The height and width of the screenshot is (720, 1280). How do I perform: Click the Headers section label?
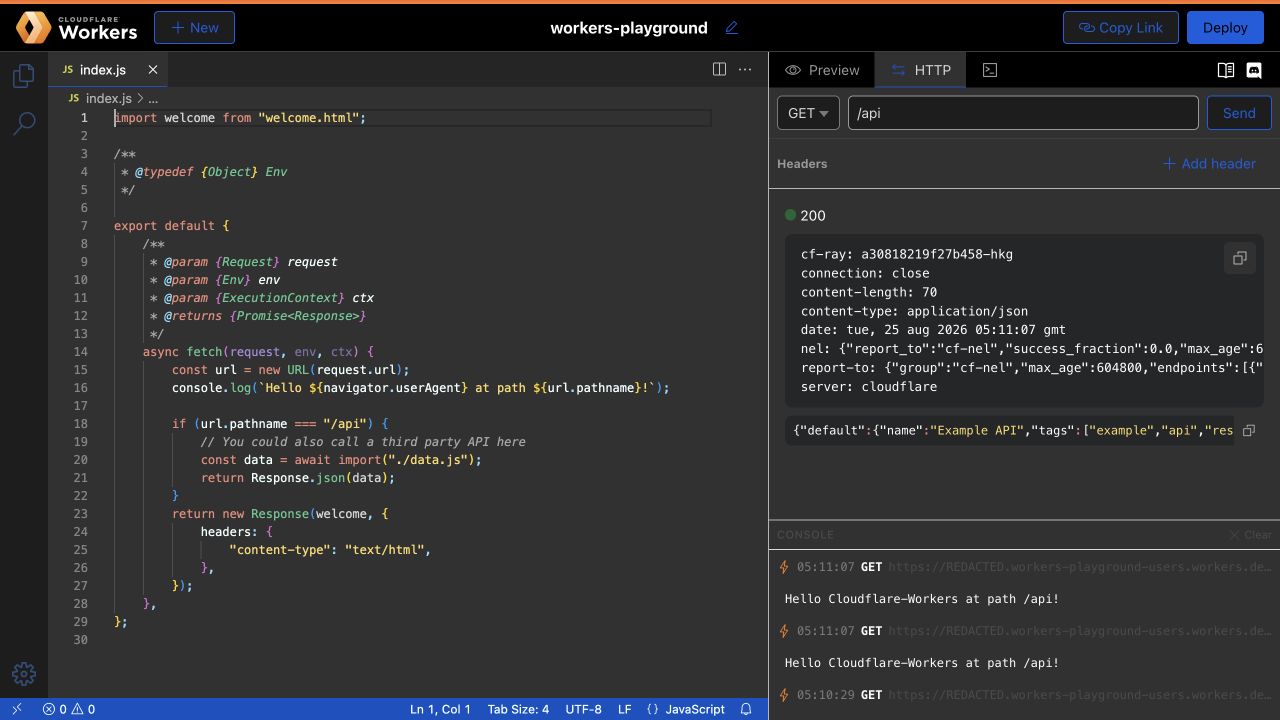pos(802,164)
